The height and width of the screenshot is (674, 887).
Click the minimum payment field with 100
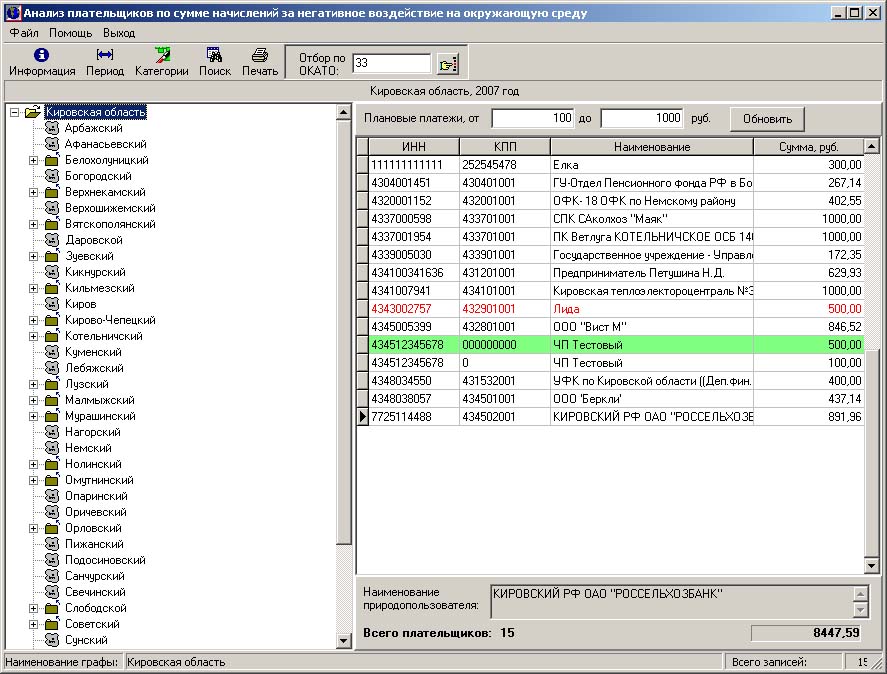pyautogui.click(x=533, y=119)
